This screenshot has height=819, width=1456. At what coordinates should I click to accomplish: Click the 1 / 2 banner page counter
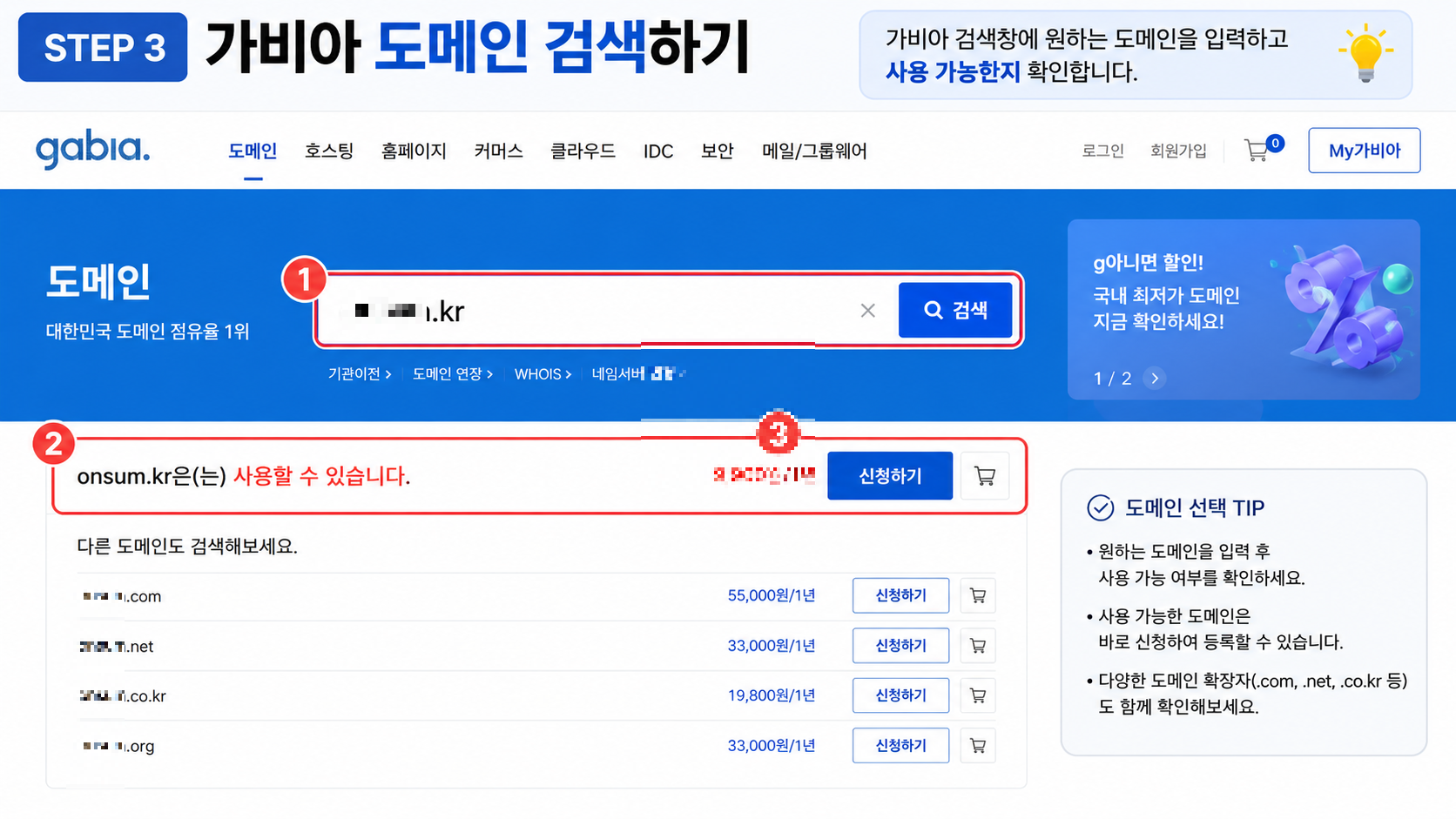point(1112,379)
